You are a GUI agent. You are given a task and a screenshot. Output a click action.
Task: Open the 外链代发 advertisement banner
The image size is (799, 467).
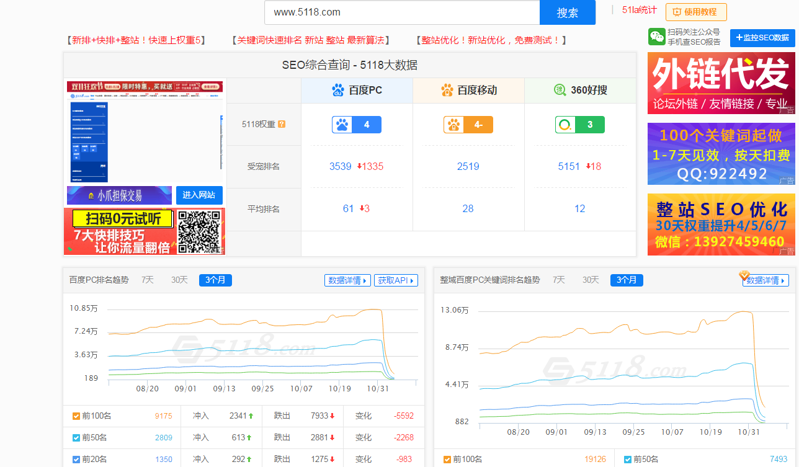coord(721,83)
